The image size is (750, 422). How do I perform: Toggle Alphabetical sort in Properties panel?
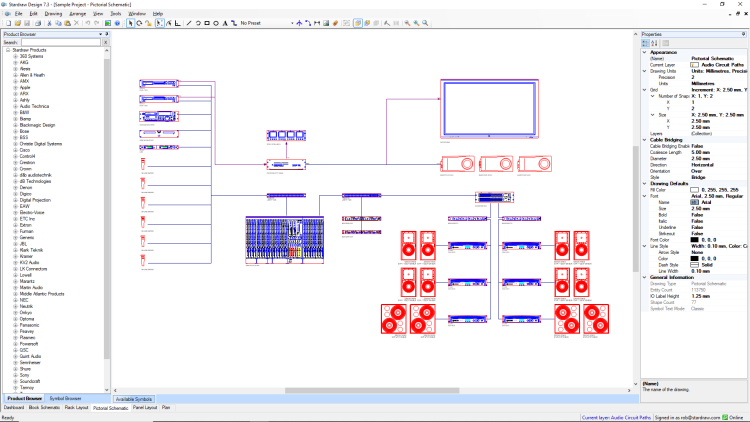(x=654, y=43)
